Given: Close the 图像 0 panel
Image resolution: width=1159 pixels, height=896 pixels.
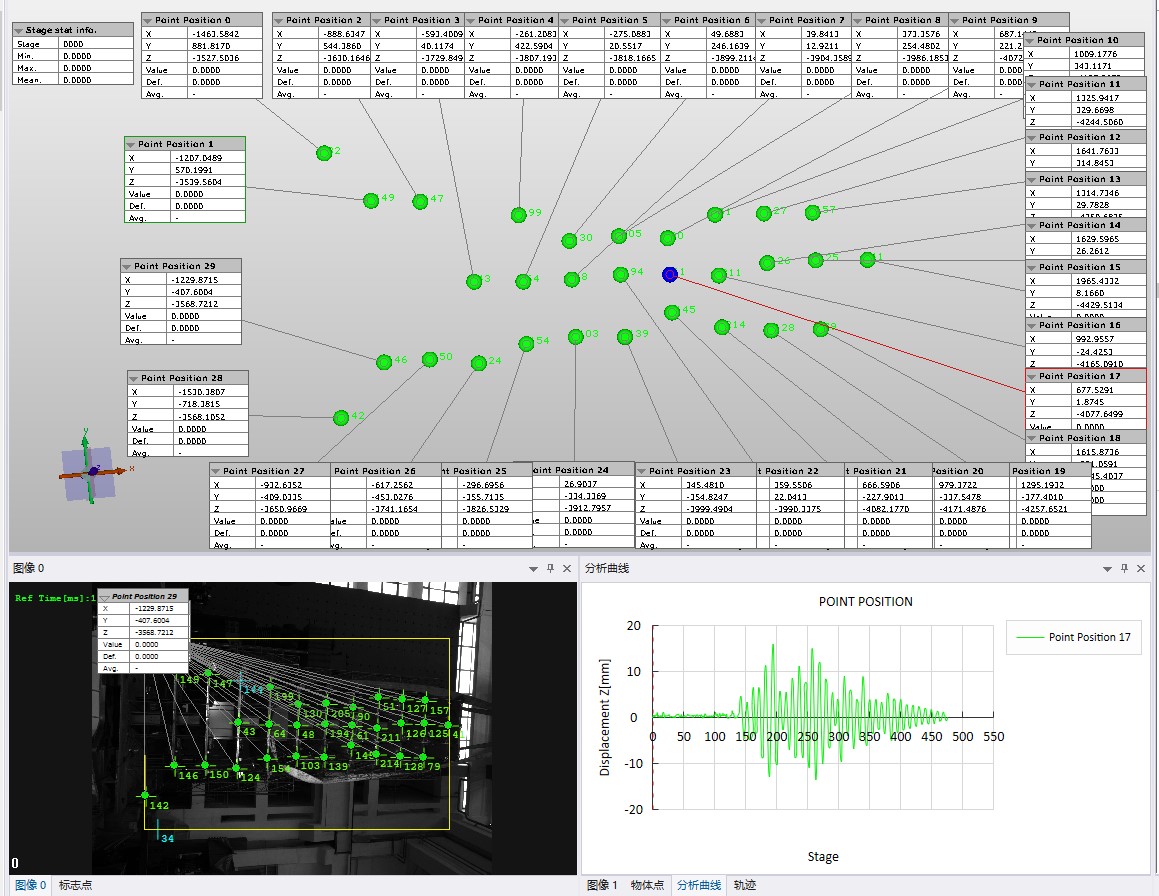Looking at the screenshot, I should 567,568.
